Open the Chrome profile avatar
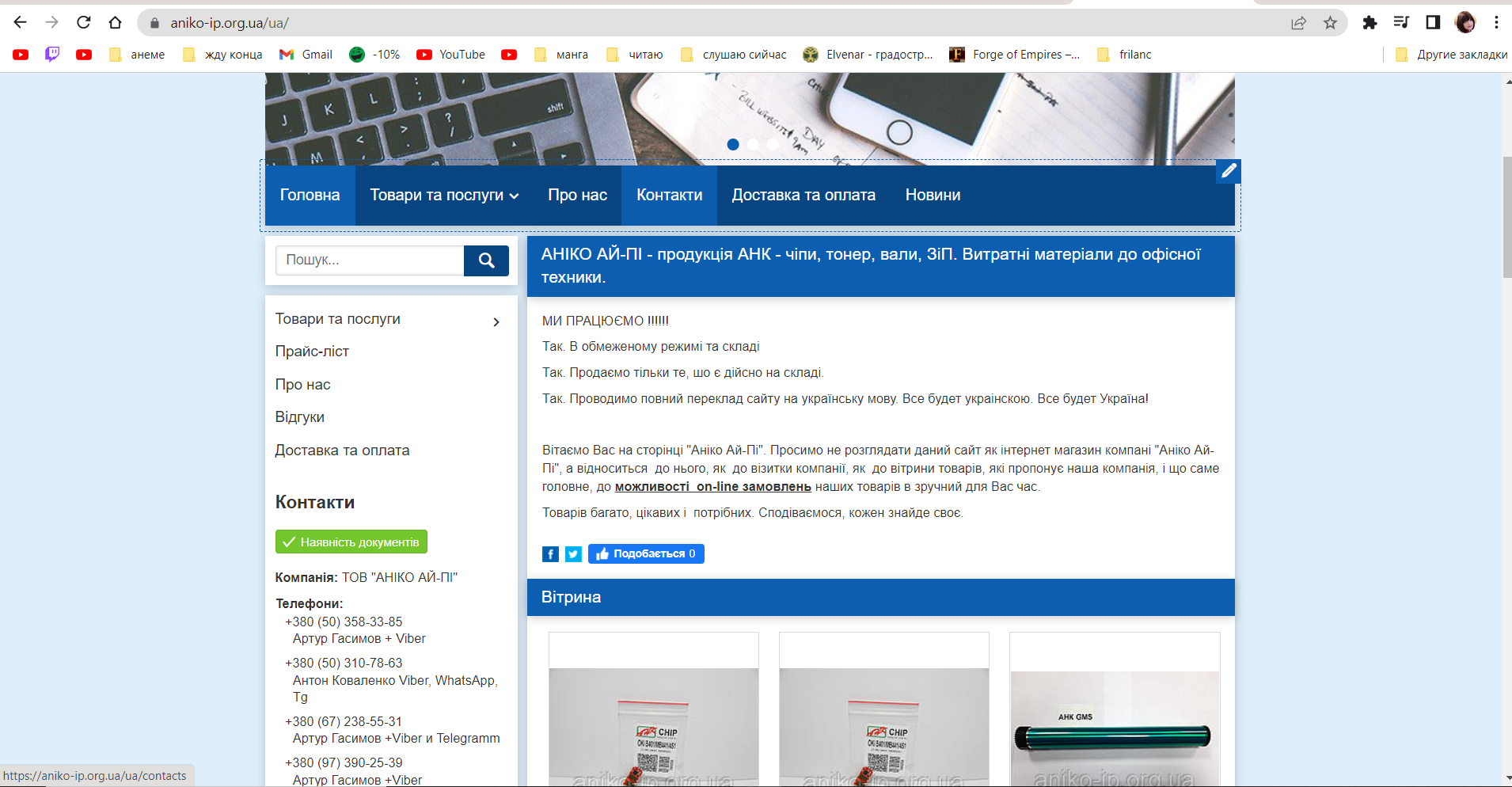 (x=1465, y=22)
